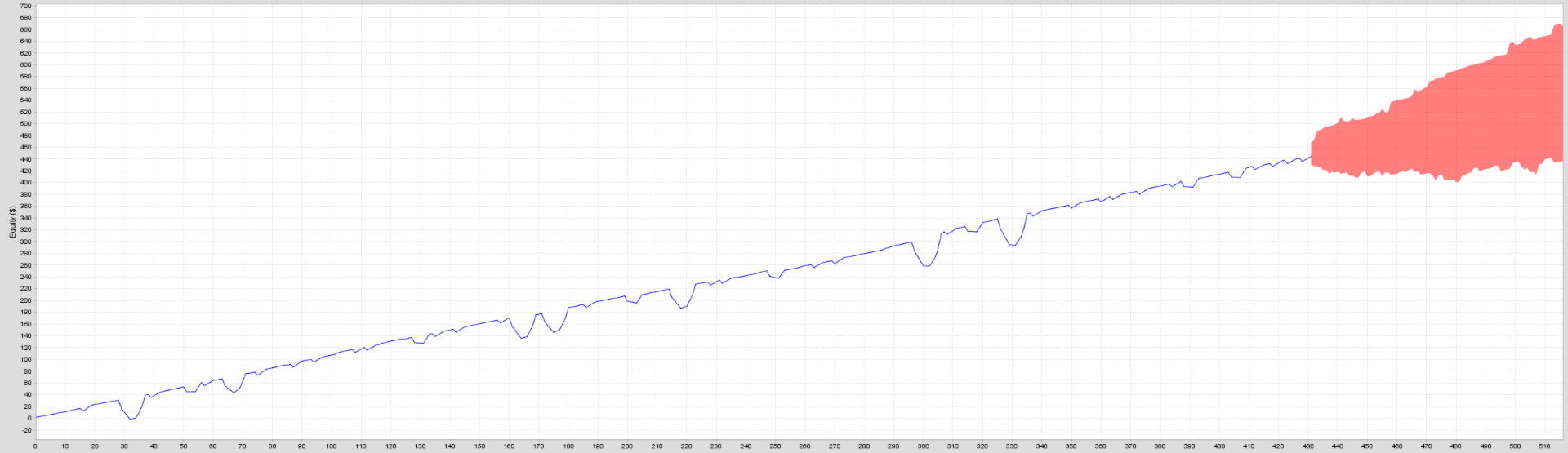Click the 250 label on the horizontal axis
The height and width of the screenshot is (453, 1568).
[x=775, y=446]
